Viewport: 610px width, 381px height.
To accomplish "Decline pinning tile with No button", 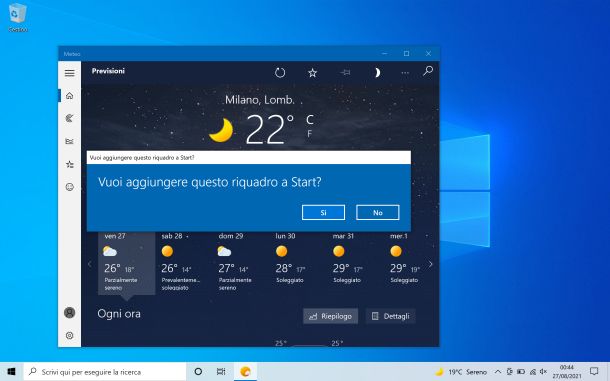I will 378,212.
